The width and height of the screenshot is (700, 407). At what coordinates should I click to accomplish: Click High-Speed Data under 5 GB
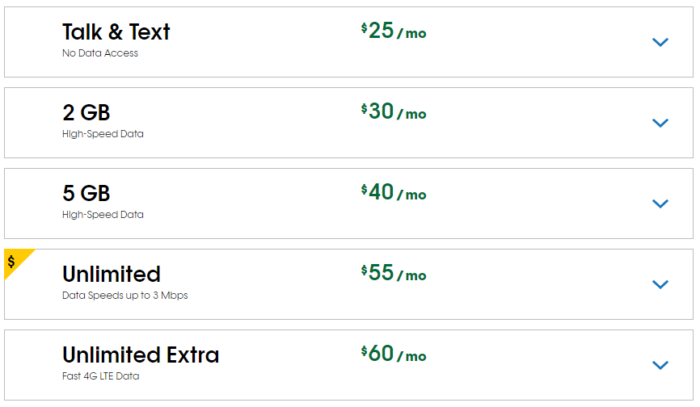(x=103, y=215)
